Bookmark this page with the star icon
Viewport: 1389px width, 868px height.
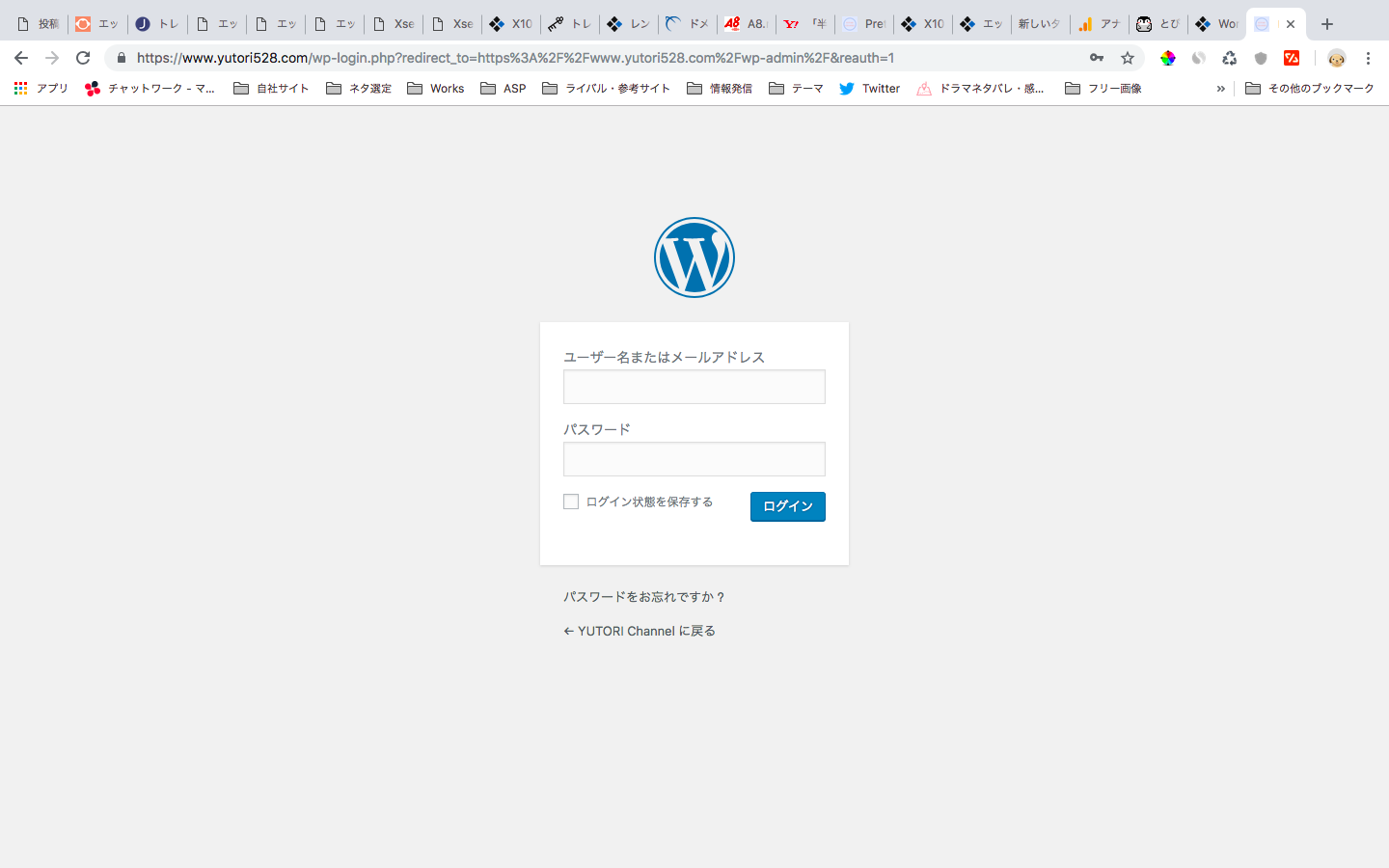1128,58
